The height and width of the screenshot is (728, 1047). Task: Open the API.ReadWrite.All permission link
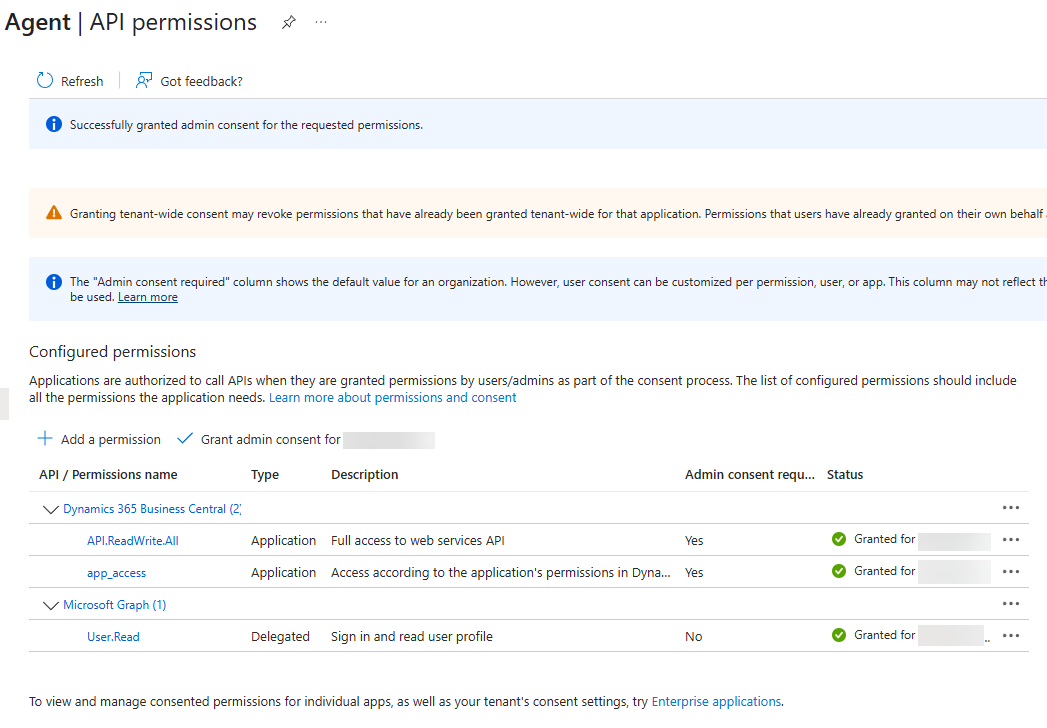133,541
